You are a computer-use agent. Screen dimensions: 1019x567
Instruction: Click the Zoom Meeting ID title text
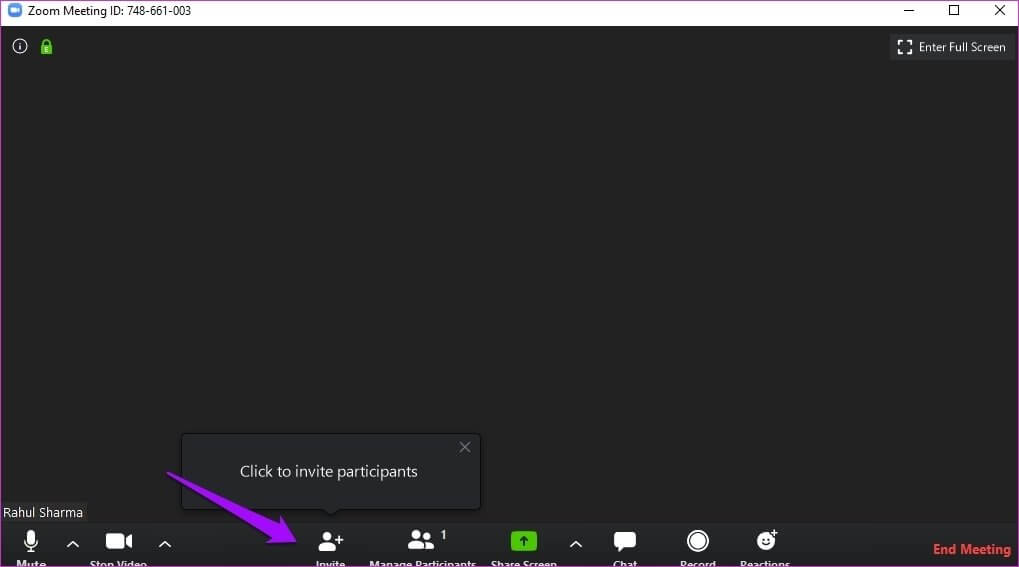[109, 11]
